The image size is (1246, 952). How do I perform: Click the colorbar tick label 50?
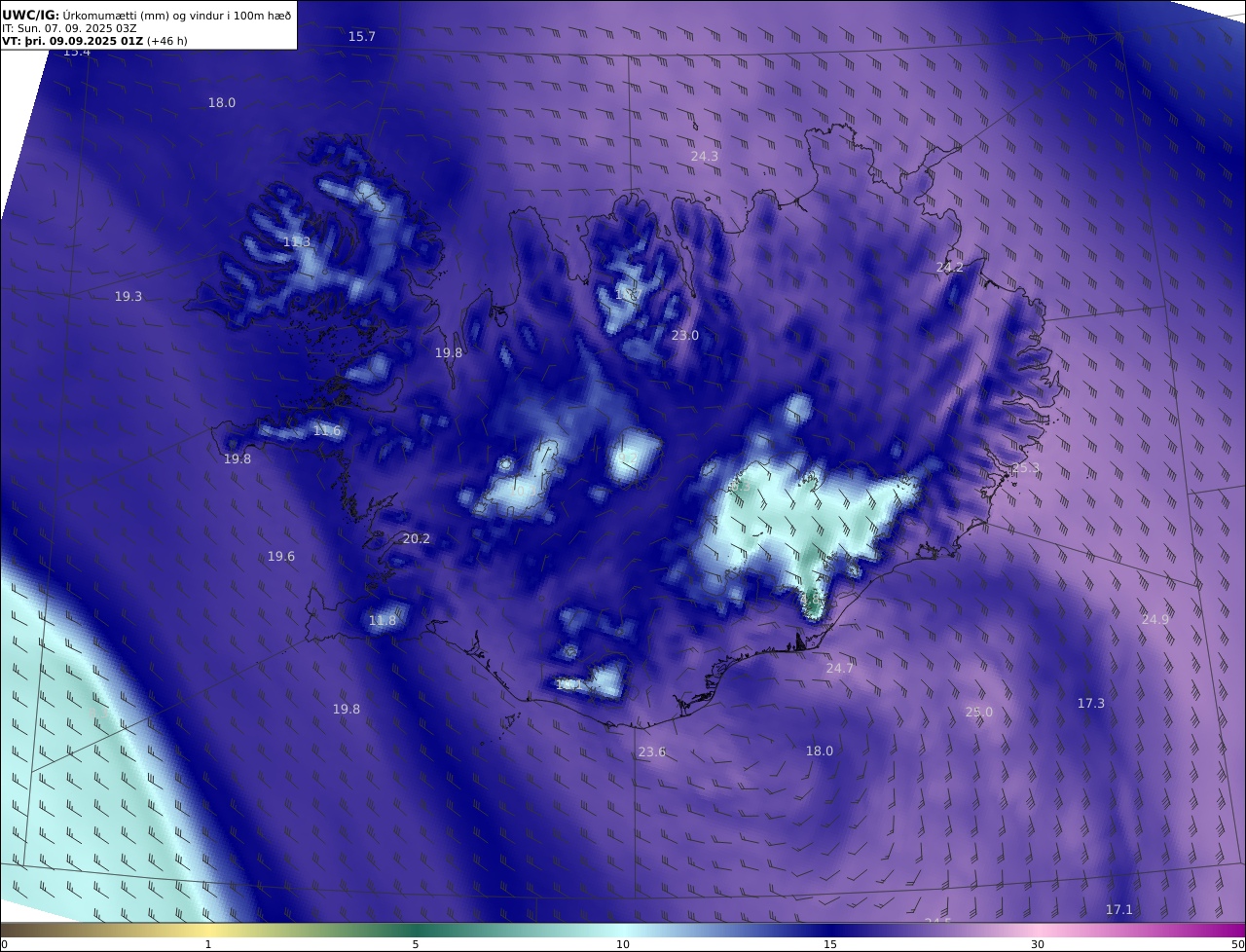pos(1237,944)
